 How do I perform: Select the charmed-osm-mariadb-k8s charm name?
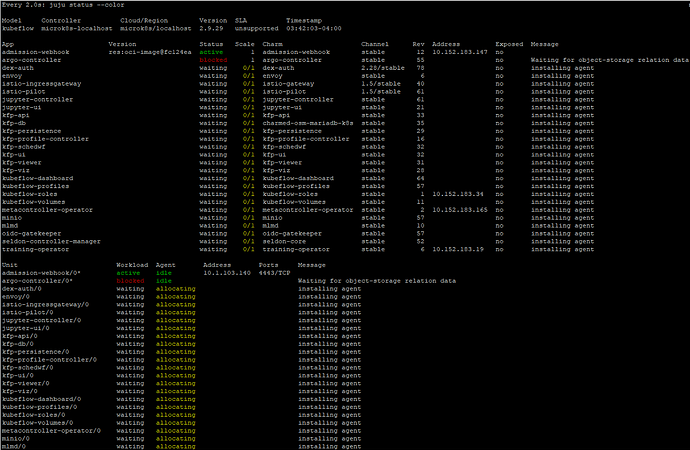click(x=308, y=123)
